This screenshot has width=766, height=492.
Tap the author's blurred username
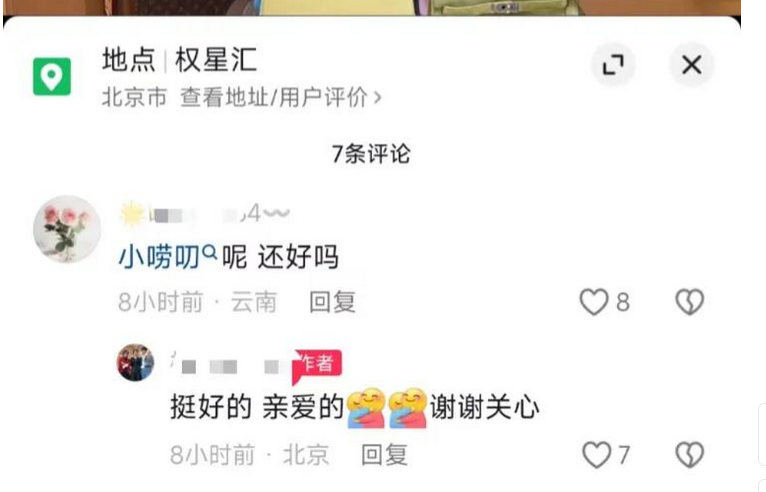[231, 365]
